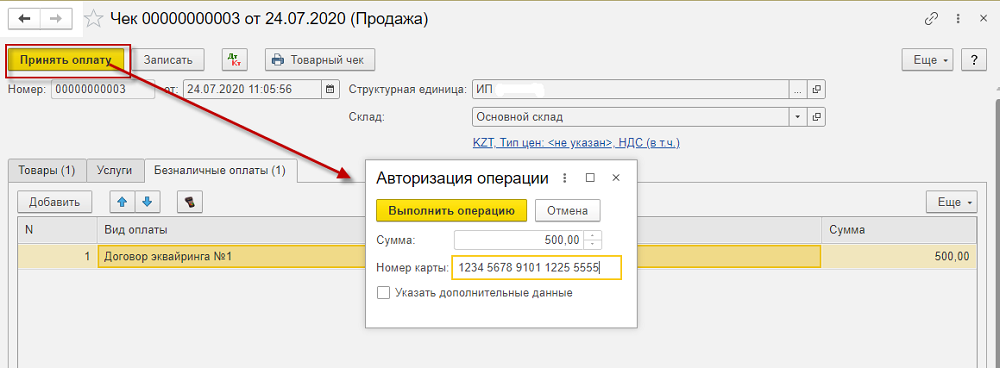Add document to favorites with star icon
This screenshot has height=368, width=1000.
point(94,19)
